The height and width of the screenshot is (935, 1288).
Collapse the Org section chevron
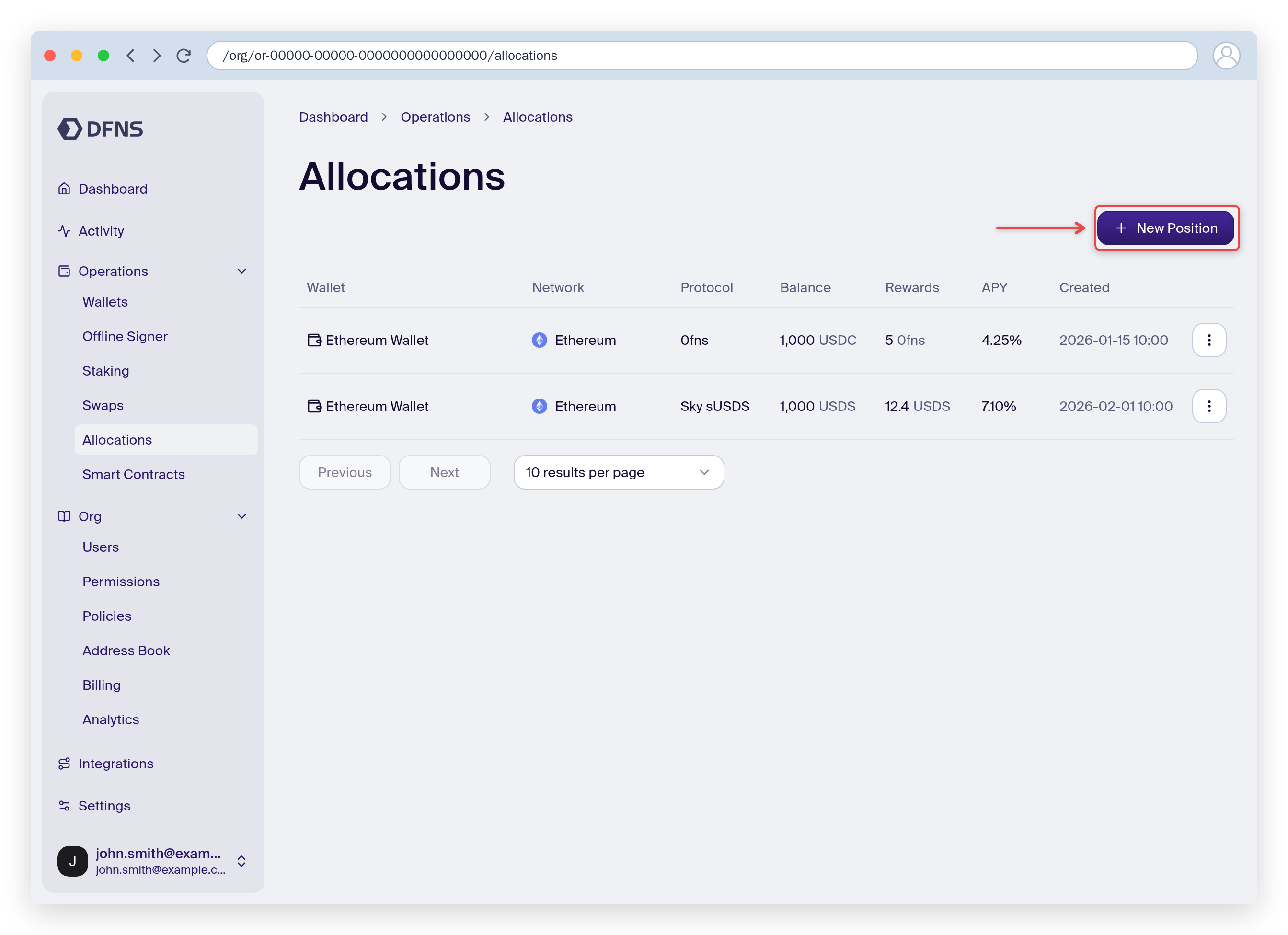pos(242,516)
